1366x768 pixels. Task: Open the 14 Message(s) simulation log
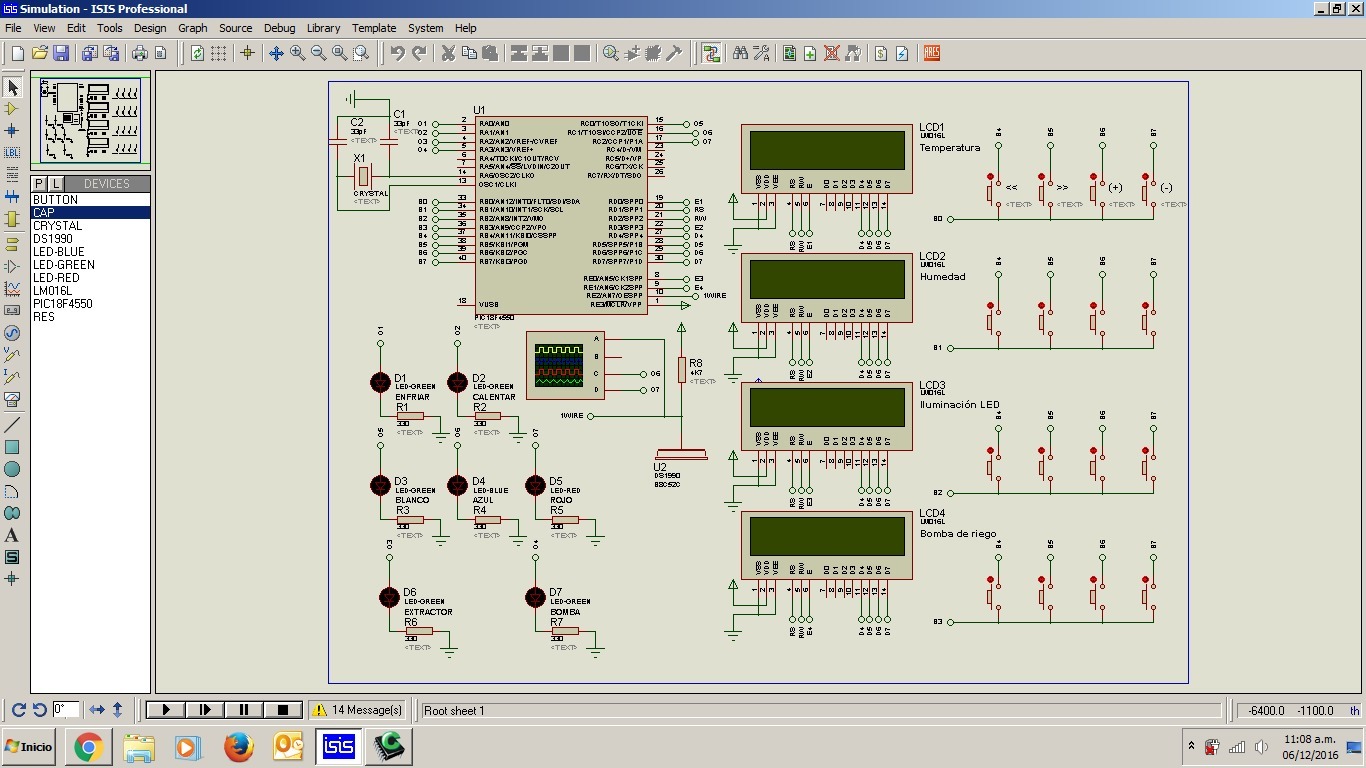tap(357, 710)
